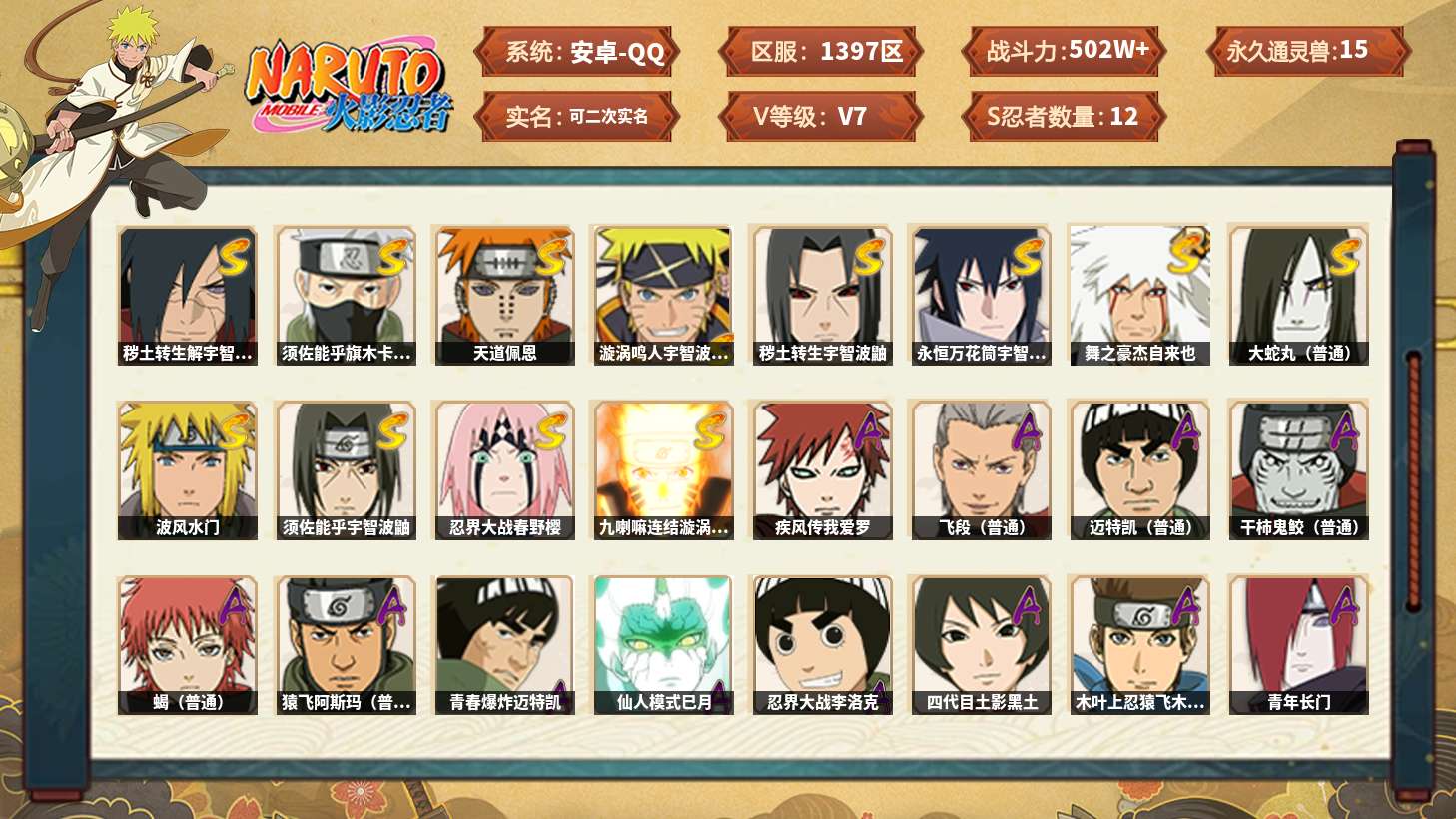Select the 忍界大战春野樱 character icon
This screenshot has width=1456, height=819.
coord(504,470)
